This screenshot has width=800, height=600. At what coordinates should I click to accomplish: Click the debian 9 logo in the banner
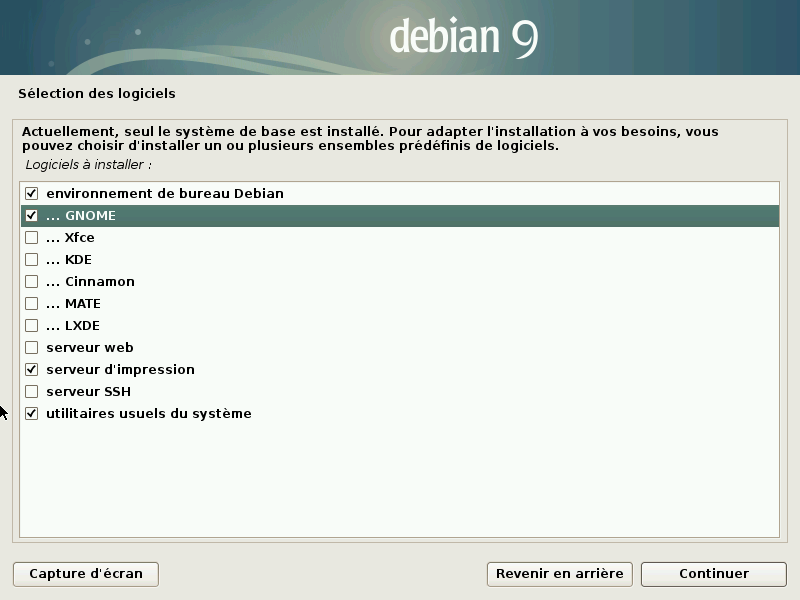click(463, 37)
